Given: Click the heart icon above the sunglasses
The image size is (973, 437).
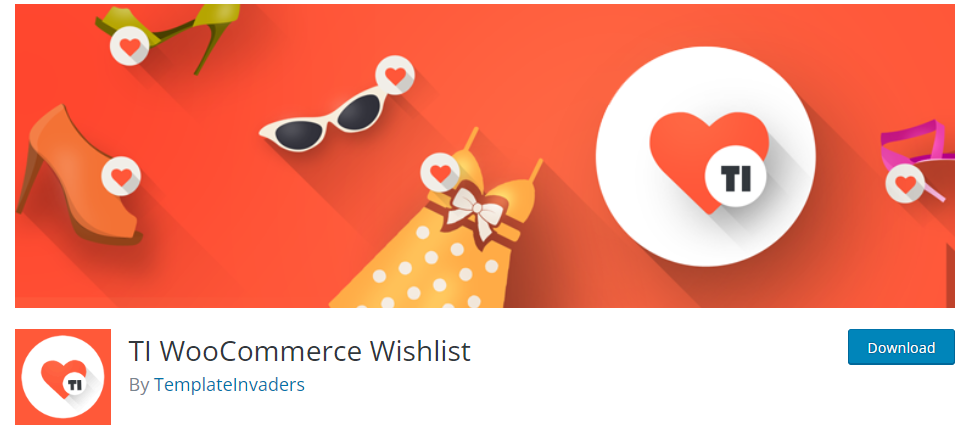Looking at the screenshot, I should pyautogui.click(x=395, y=75).
